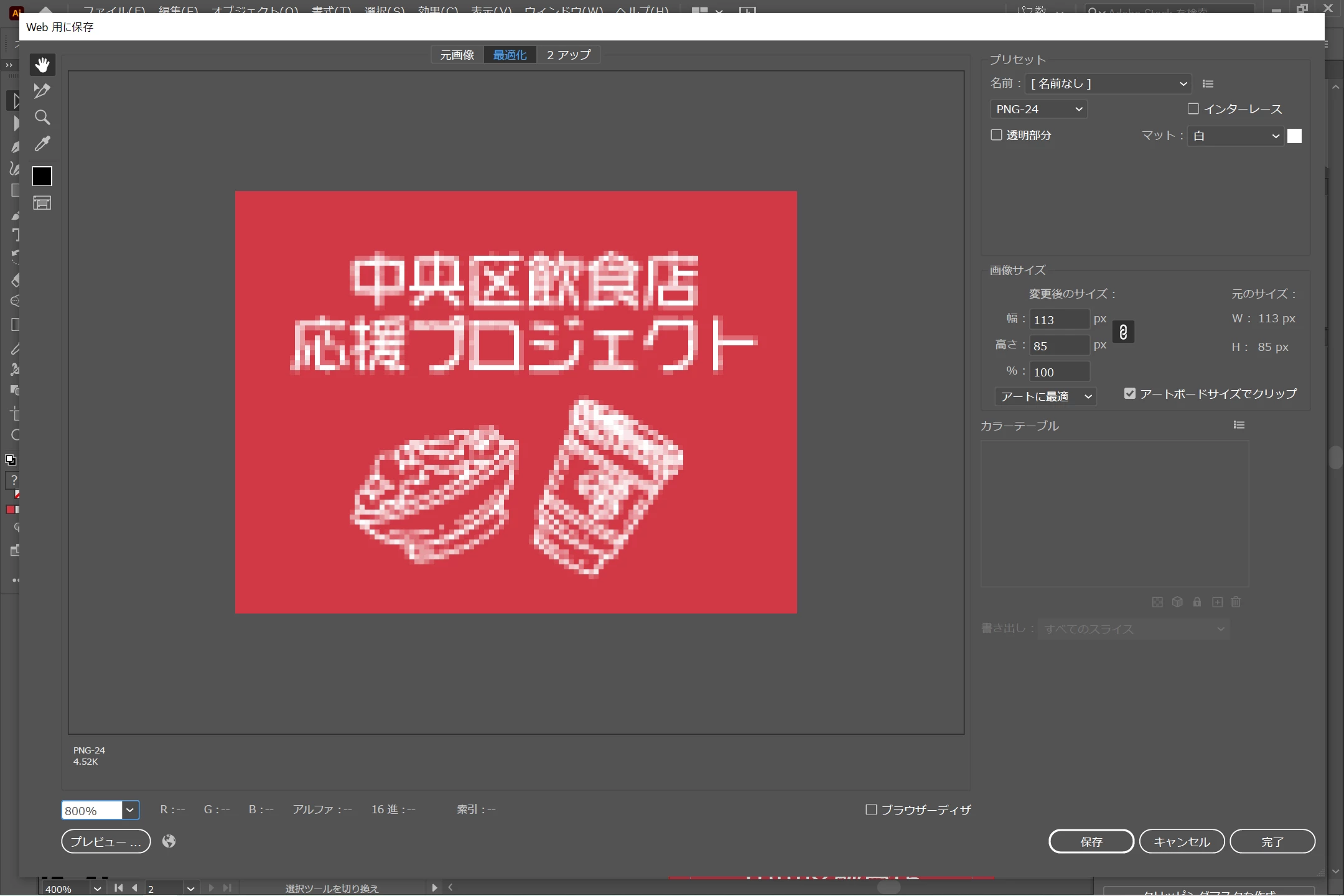The width and height of the screenshot is (1344, 896).
Task: Enable the インターレース checkbox
Action: [x=1193, y=109]
